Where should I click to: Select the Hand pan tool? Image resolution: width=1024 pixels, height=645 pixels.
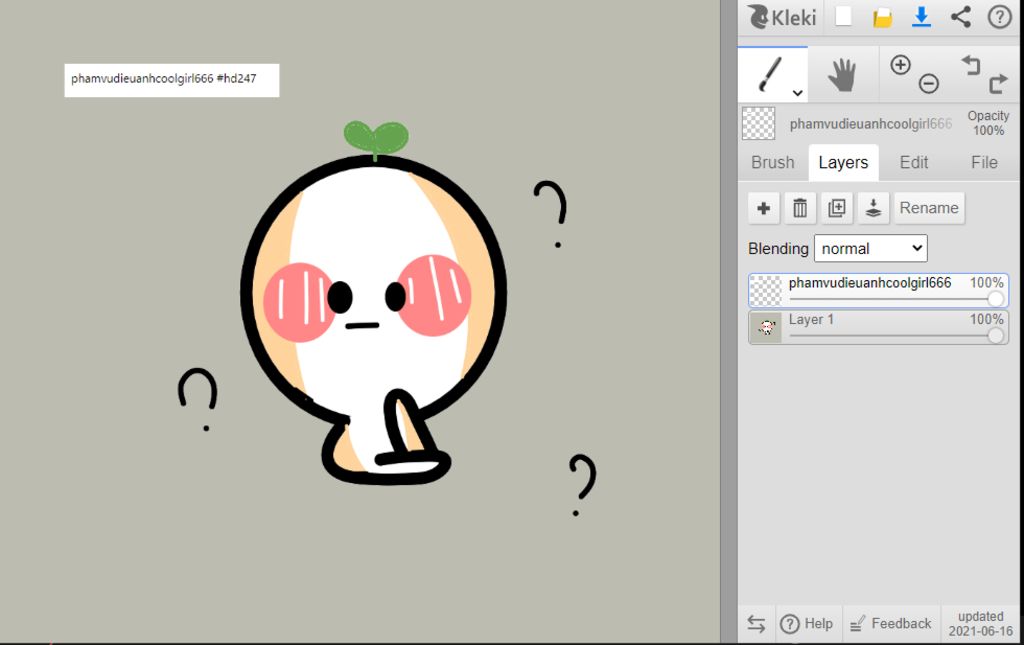point(842,74)
